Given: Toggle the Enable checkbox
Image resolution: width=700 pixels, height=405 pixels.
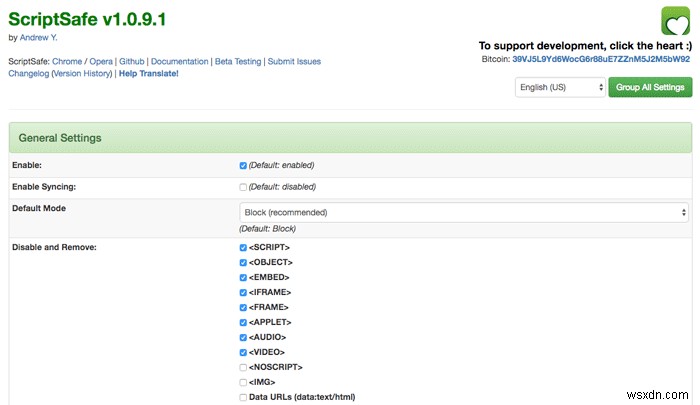Looking at the screenshot, I should 243,166.
